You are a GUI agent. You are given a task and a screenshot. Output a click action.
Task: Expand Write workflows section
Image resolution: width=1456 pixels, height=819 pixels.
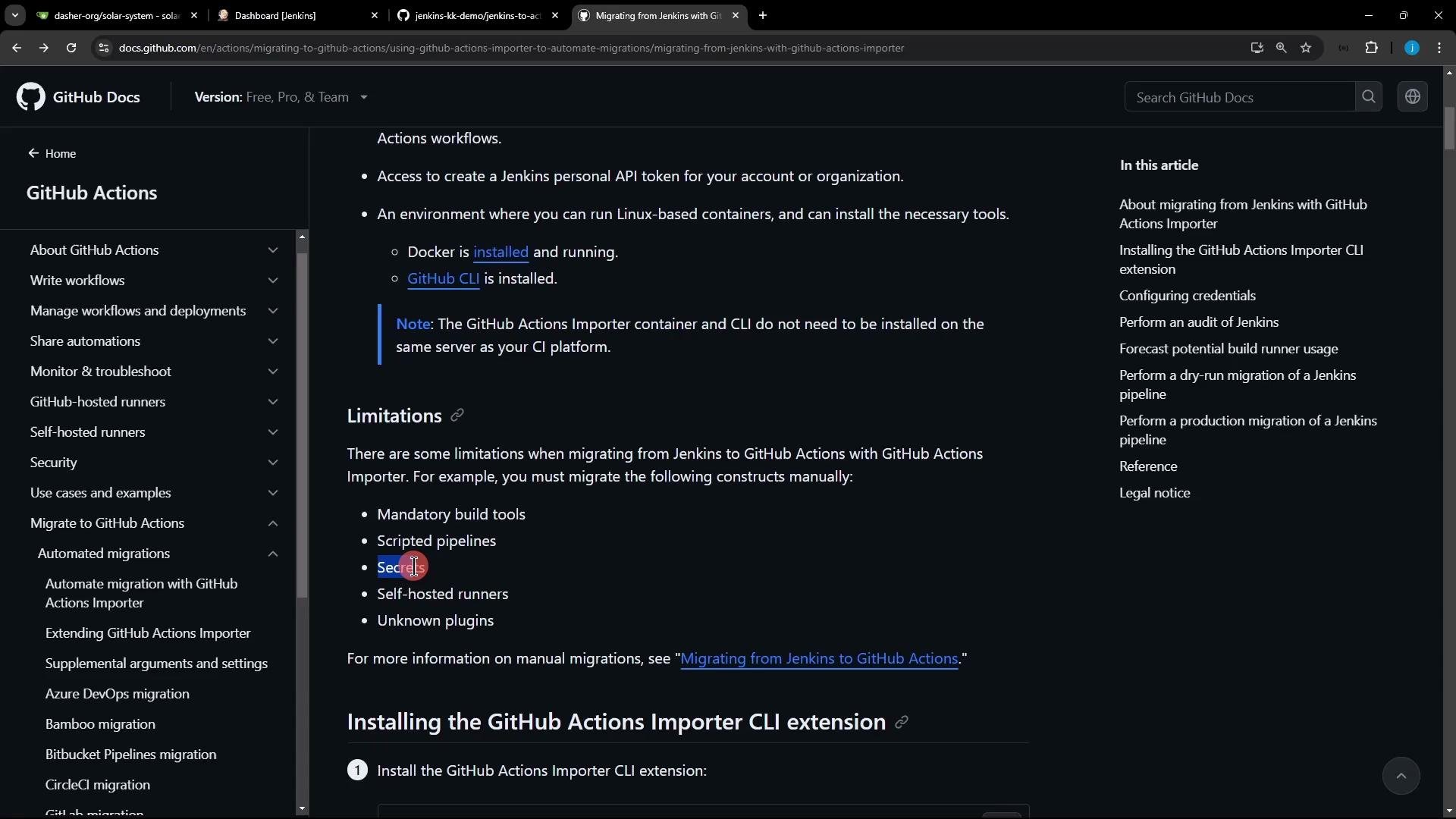(154, 281)
